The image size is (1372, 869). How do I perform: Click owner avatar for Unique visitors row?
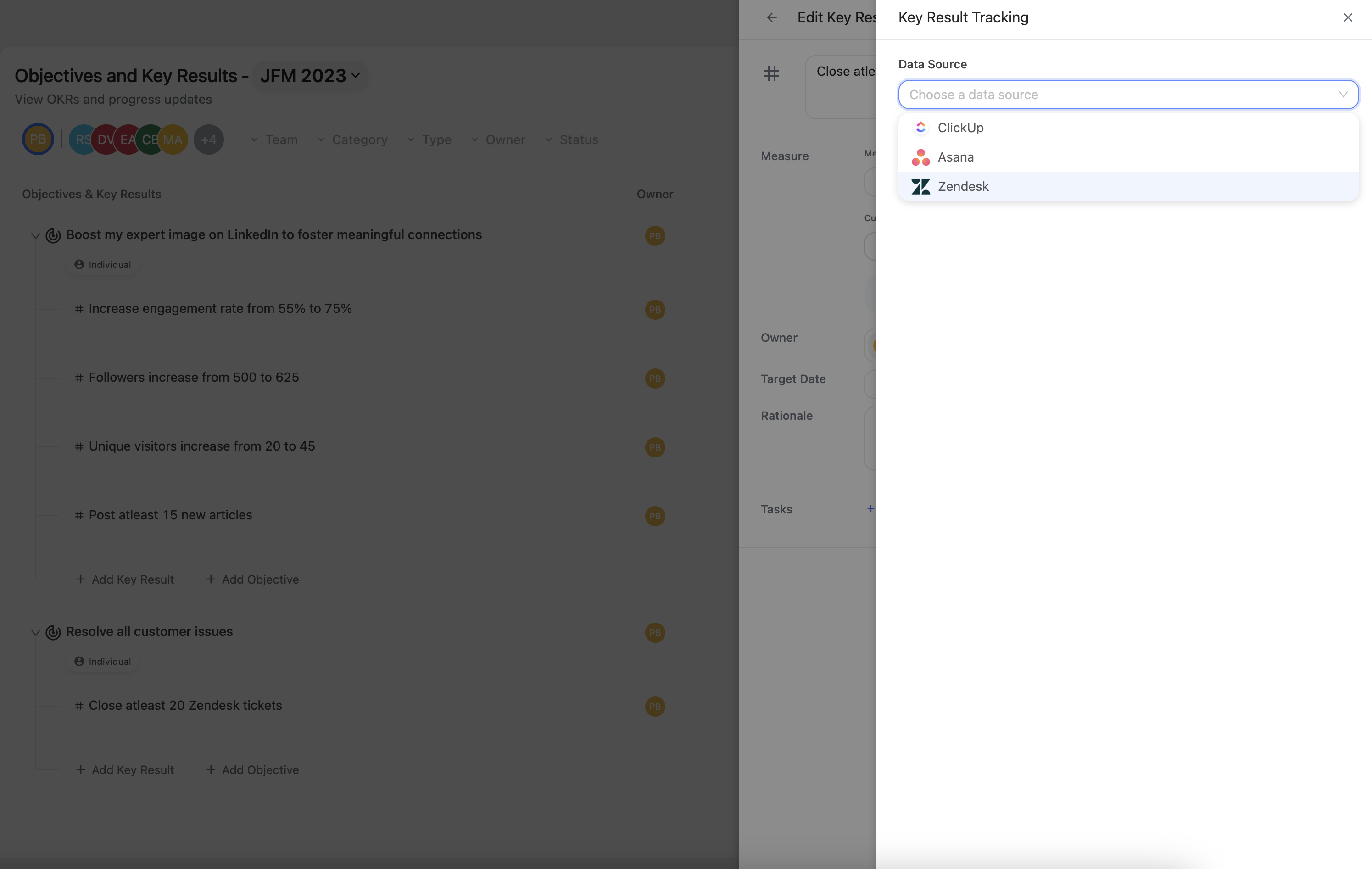tap(655, 447)
